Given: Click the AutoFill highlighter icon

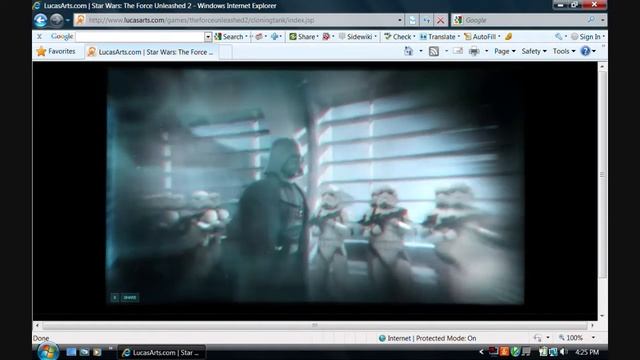Looking at the screenshot, I should (x=509, y=37).
